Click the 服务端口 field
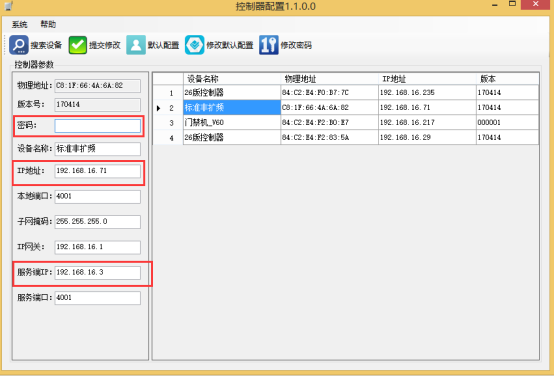 pos(98,298)
